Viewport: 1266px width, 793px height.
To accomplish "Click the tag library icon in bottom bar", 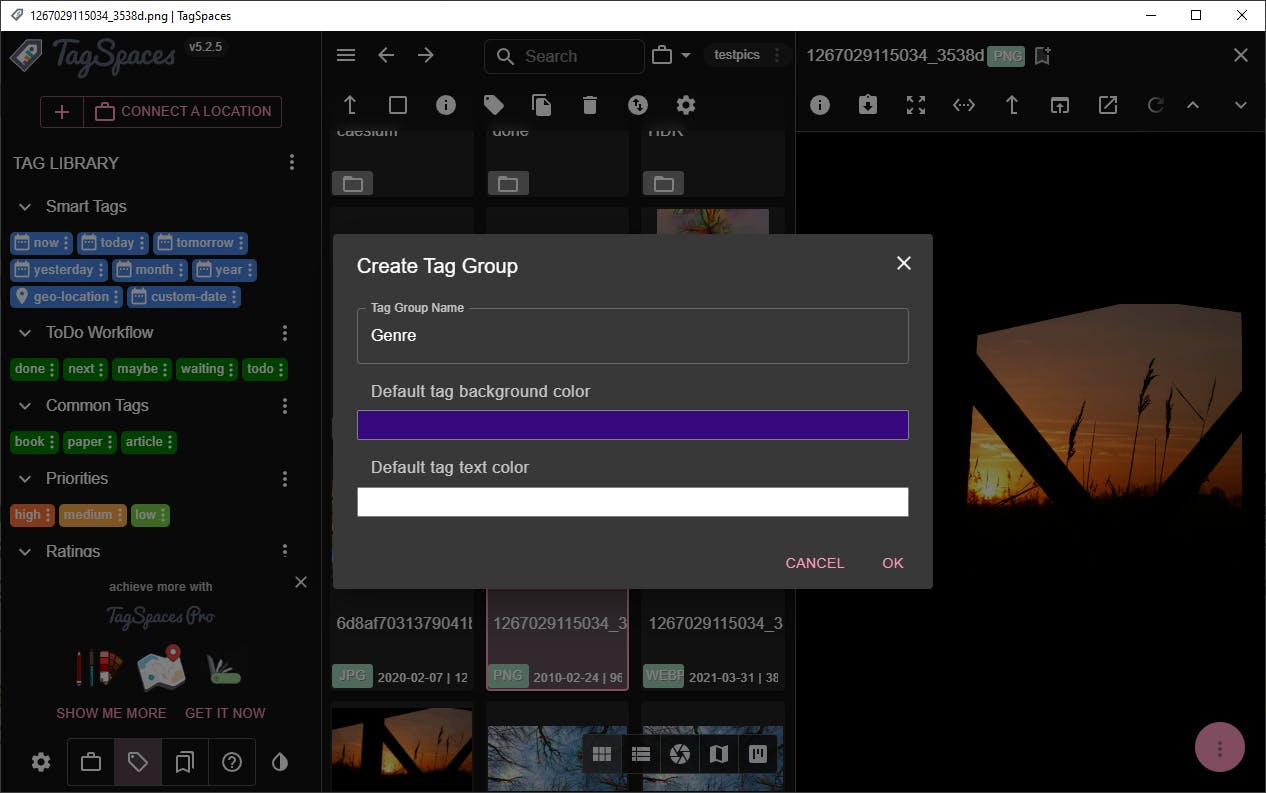I will coord(138,762).
